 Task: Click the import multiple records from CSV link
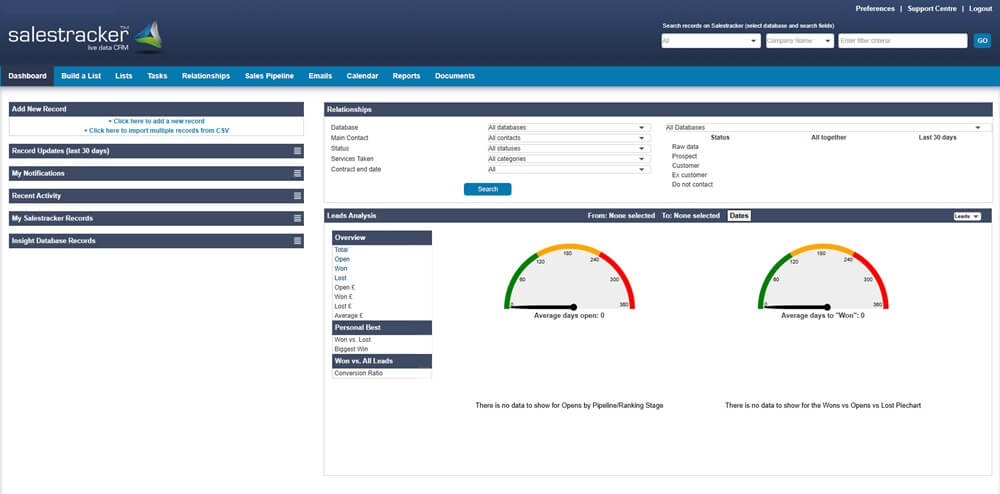[x=156, y=130]
